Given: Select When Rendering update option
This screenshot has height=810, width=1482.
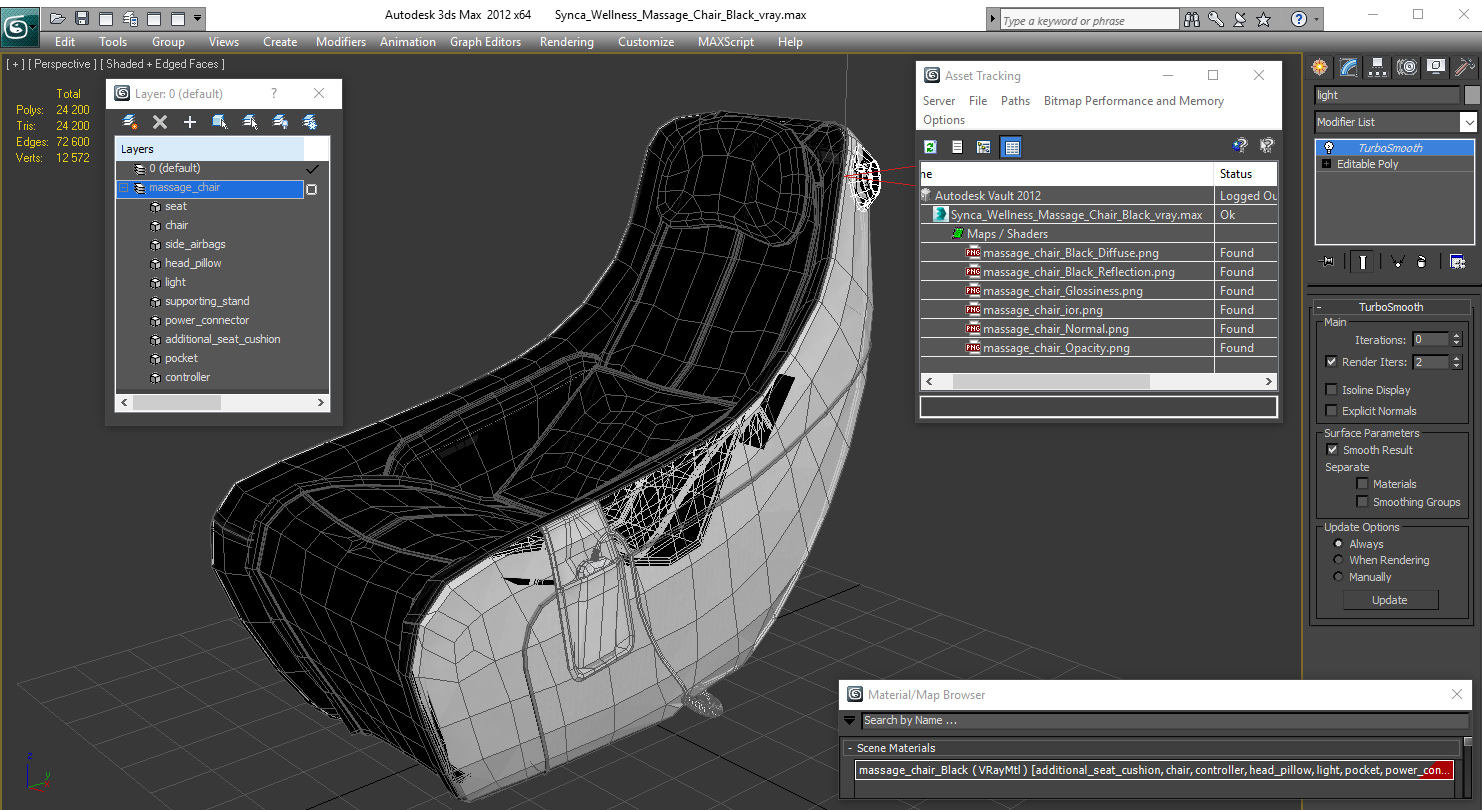Looking at the screenshot, I should (x=1338, y=560).
